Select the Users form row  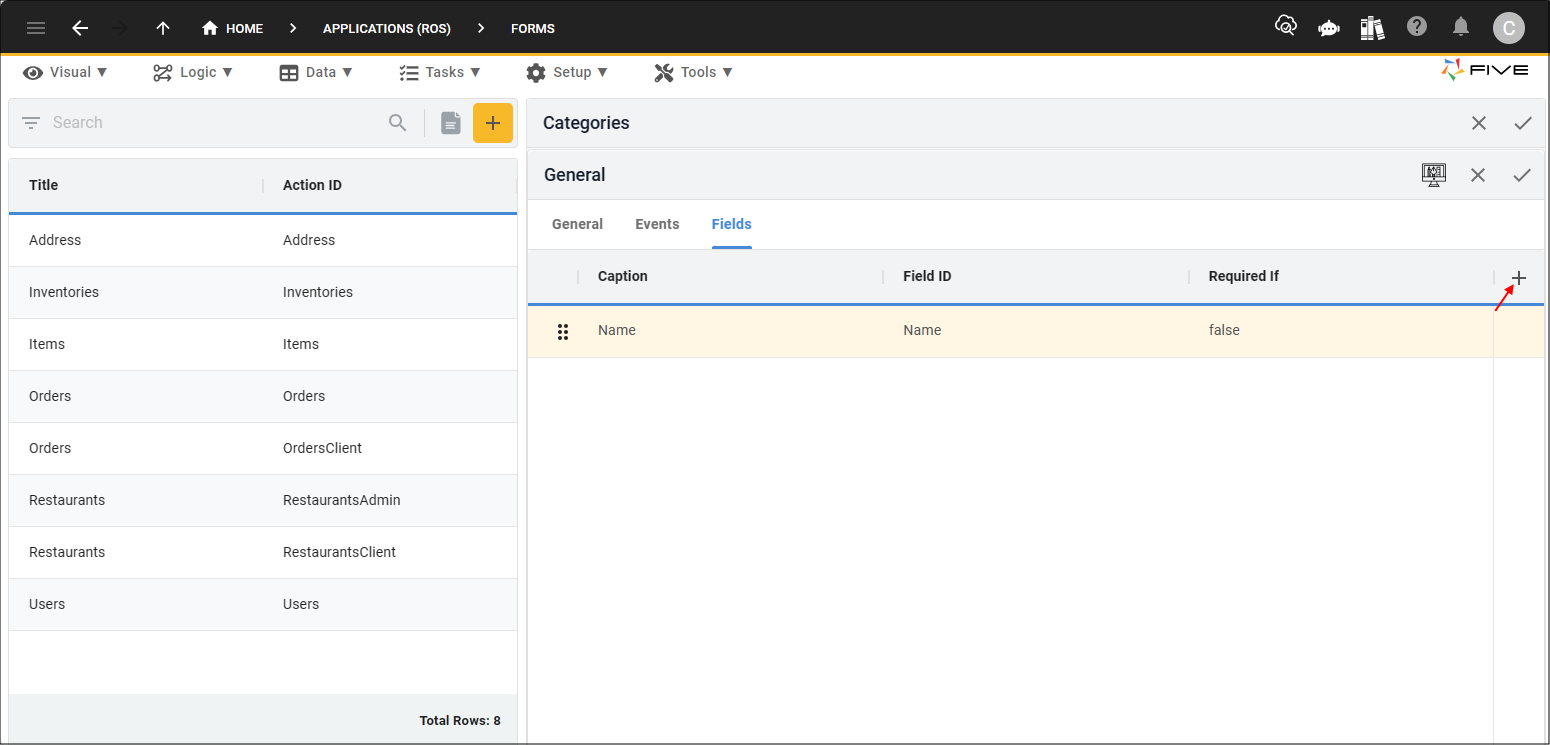[263, 604]
